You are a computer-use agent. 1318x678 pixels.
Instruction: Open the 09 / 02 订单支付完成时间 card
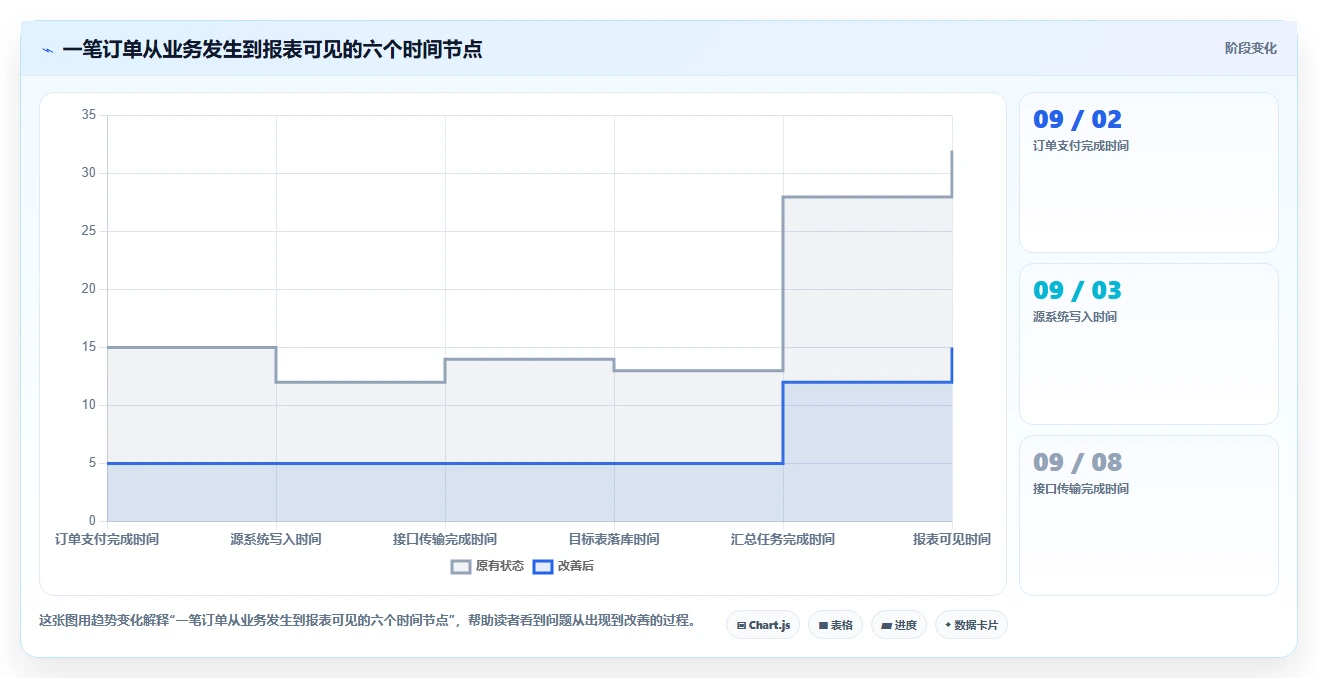coord(1148,172)
